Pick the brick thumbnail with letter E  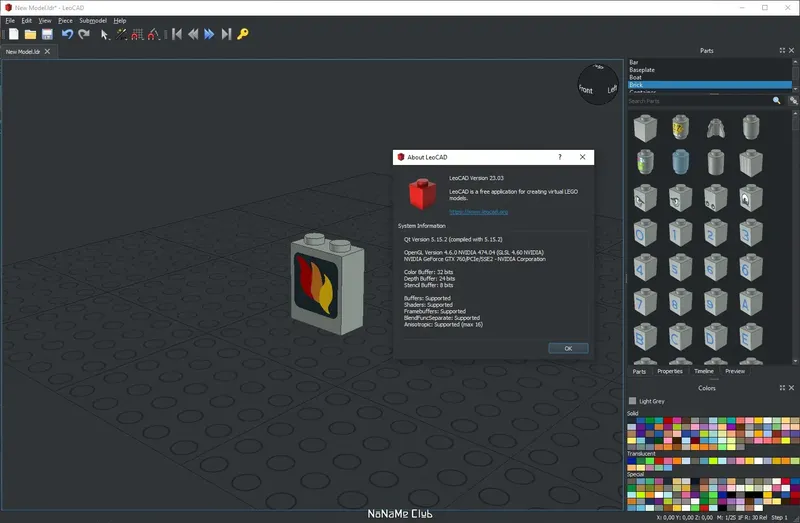751,337
